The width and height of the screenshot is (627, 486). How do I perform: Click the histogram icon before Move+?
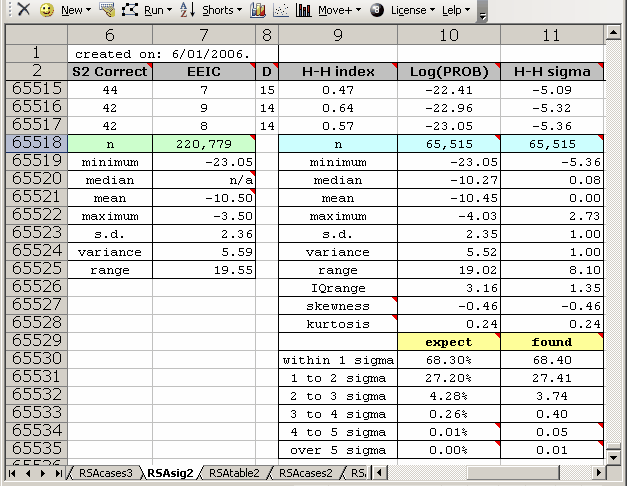[304, 10]
